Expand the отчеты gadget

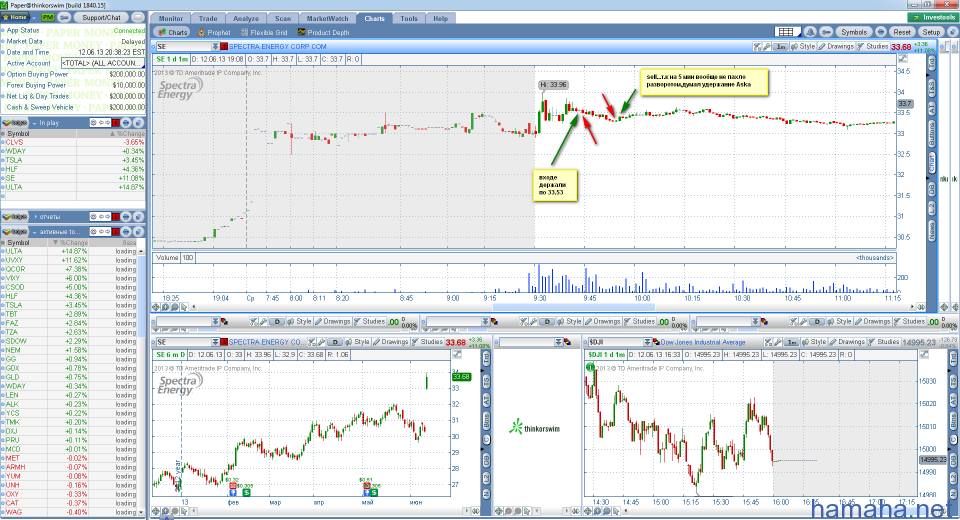click(36, 217)
